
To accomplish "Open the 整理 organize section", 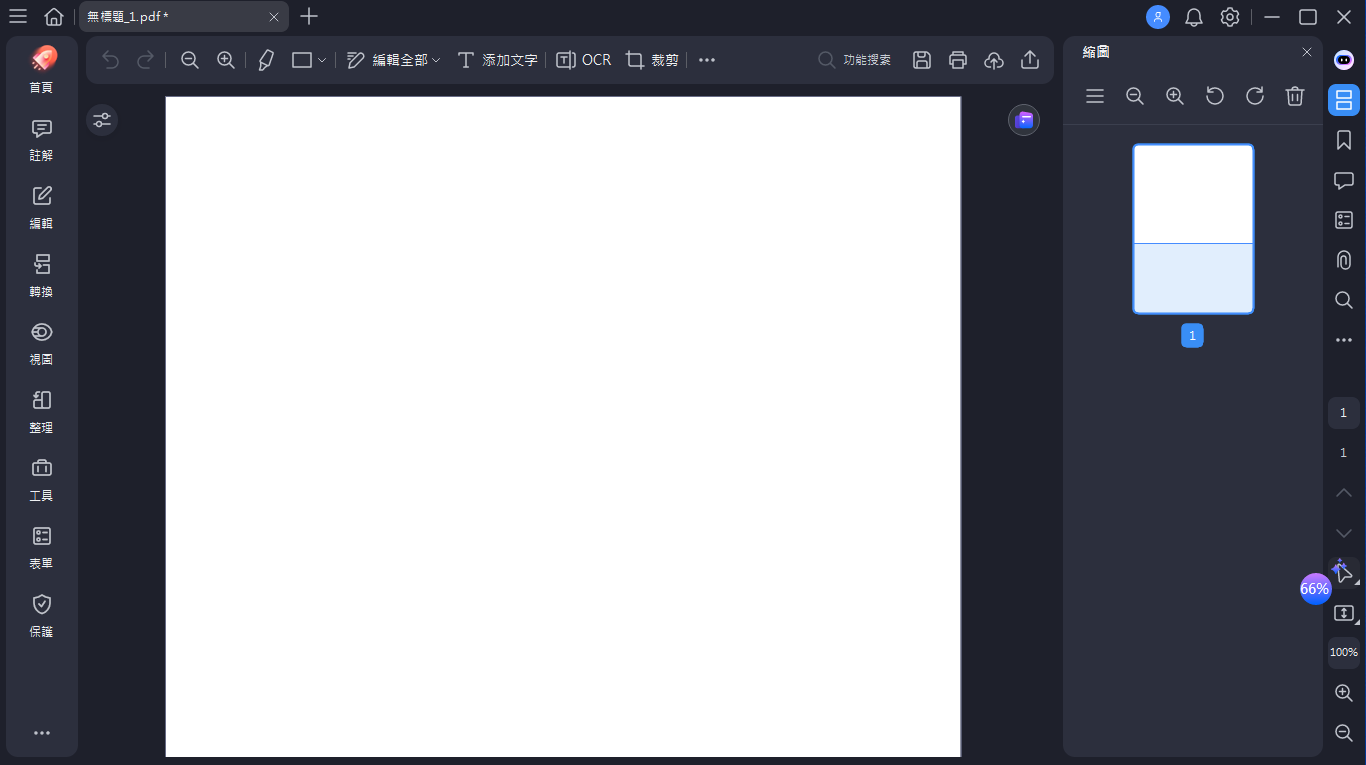I will (42, 412).
